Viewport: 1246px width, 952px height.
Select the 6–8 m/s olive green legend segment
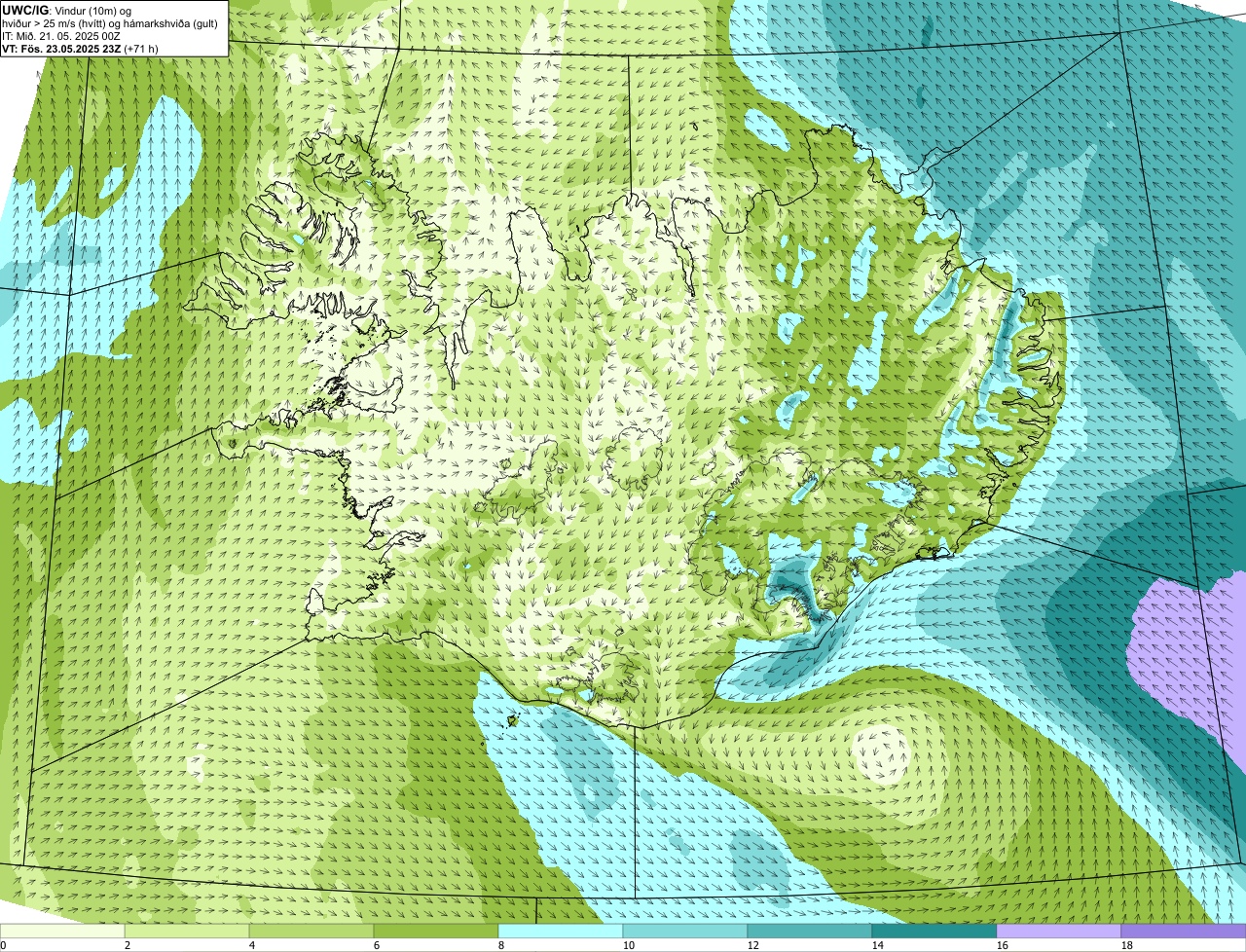point(436,931)
